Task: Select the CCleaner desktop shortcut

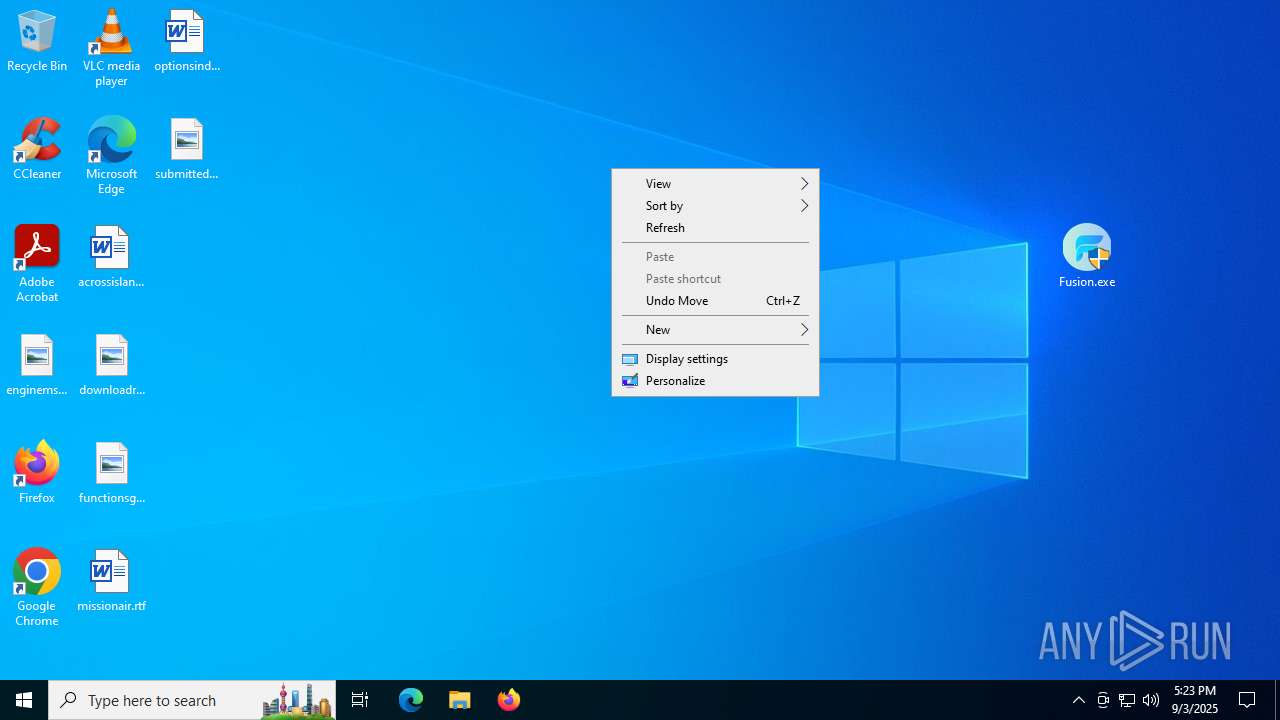Action: click(37, 149)
